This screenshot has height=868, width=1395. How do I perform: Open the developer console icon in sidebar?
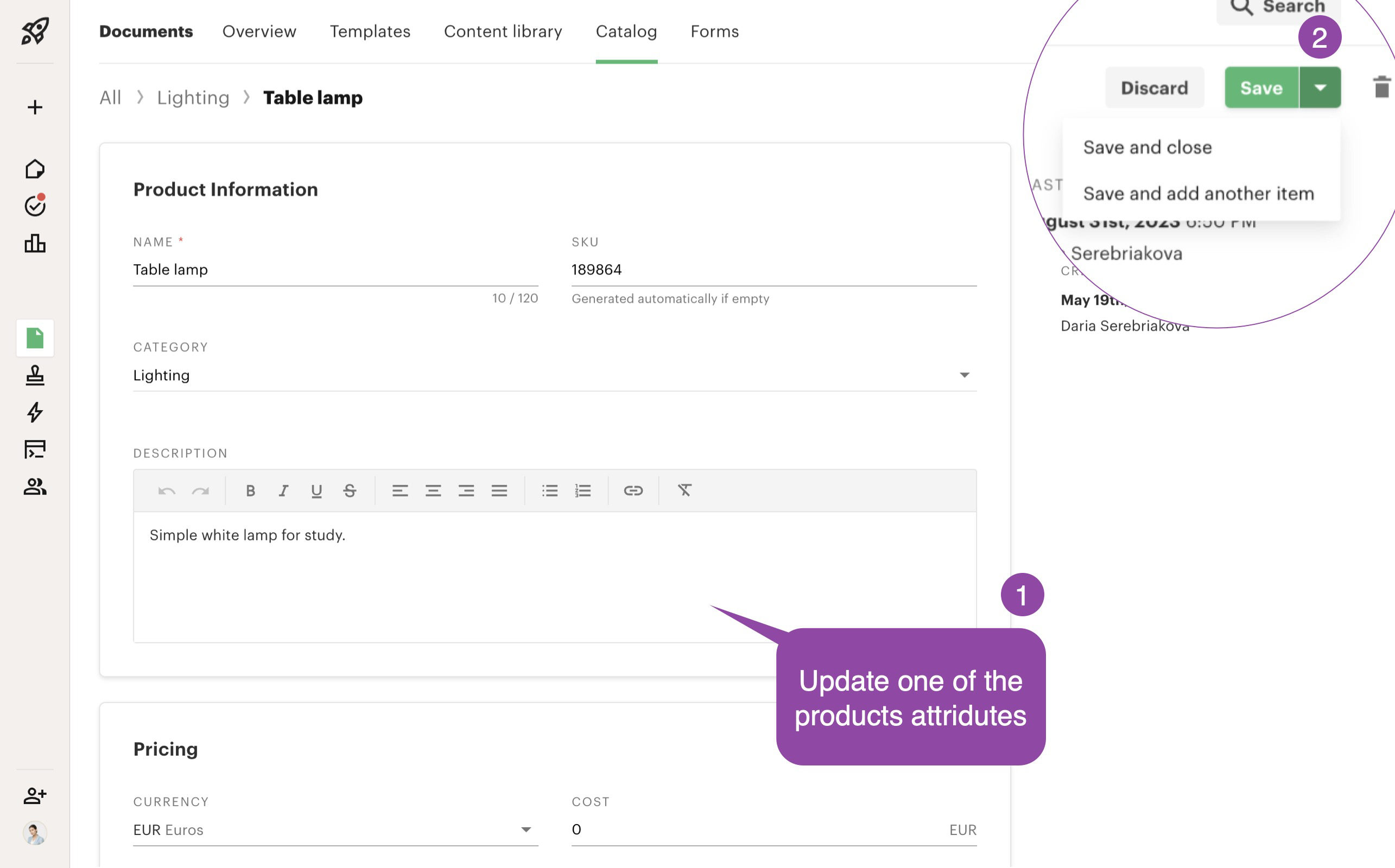(x=35, y=450)
